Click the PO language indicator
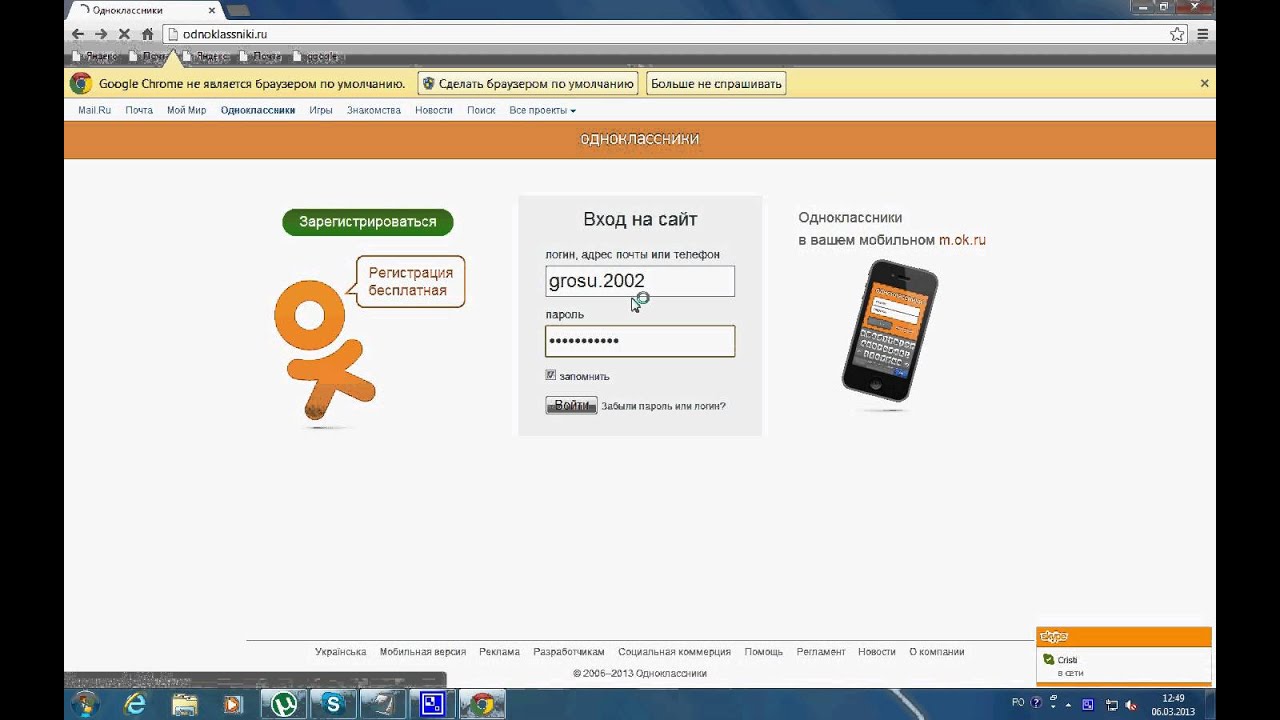This screenshot has width=1280, height=720. 1018,703
